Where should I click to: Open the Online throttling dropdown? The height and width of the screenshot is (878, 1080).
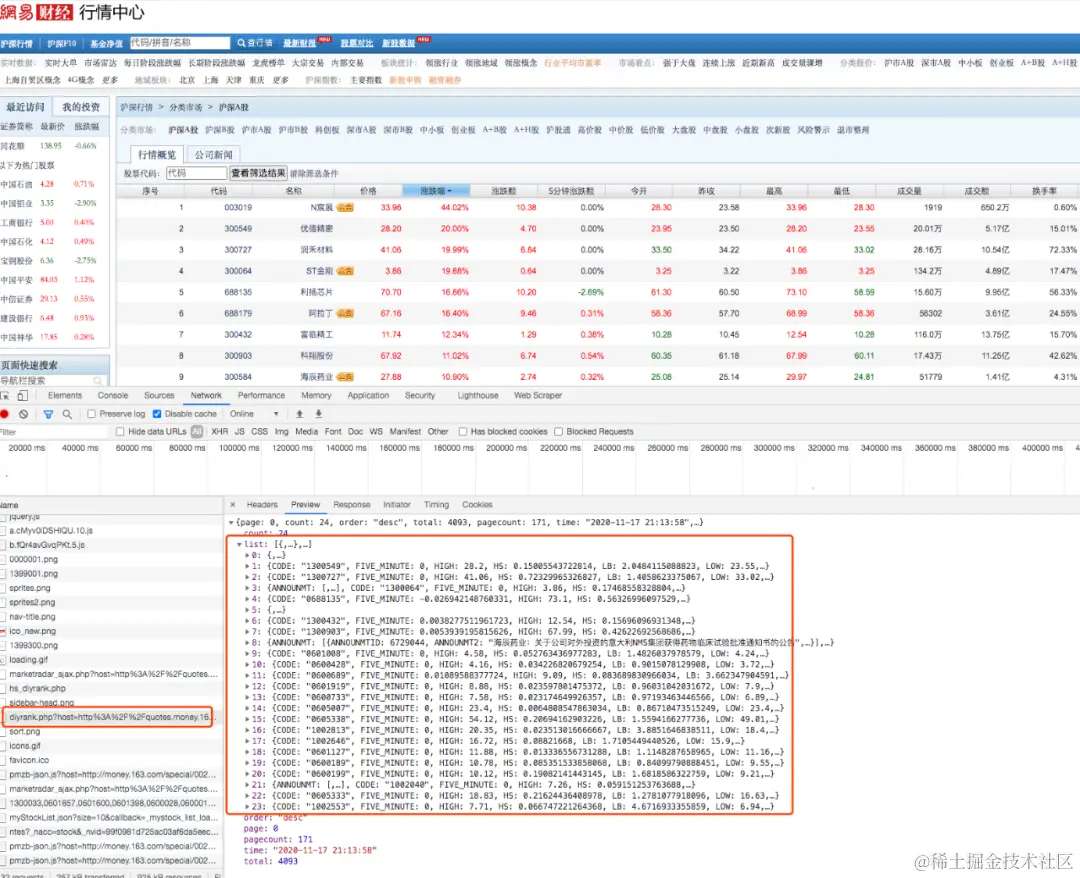coord(254,414)
